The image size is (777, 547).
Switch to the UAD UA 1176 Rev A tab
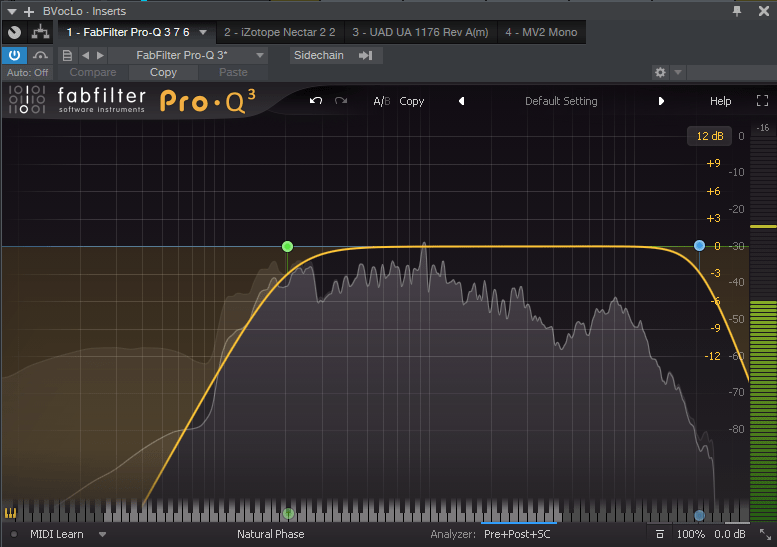point(420,33)
